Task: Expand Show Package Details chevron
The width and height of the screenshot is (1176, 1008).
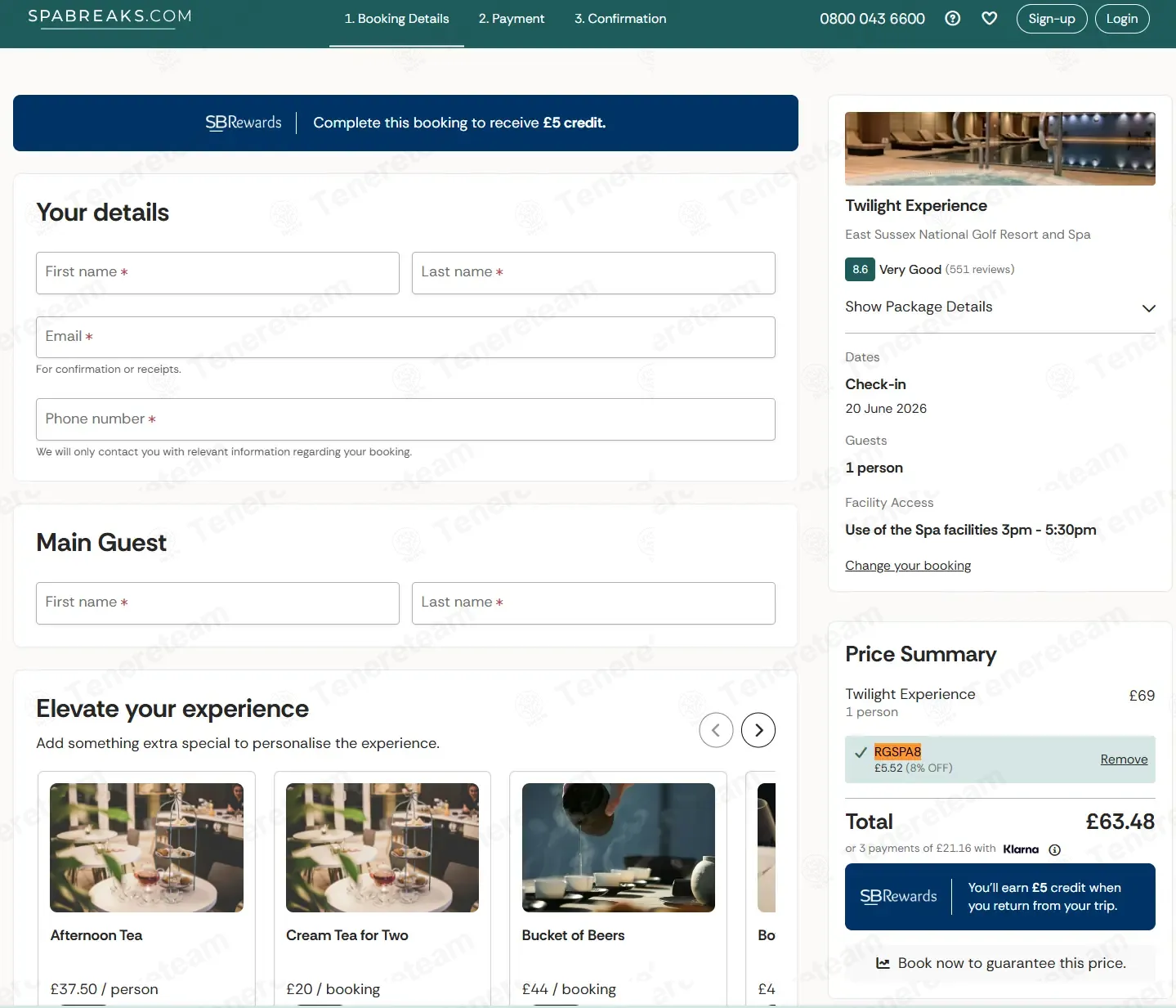Action: 1148,308
